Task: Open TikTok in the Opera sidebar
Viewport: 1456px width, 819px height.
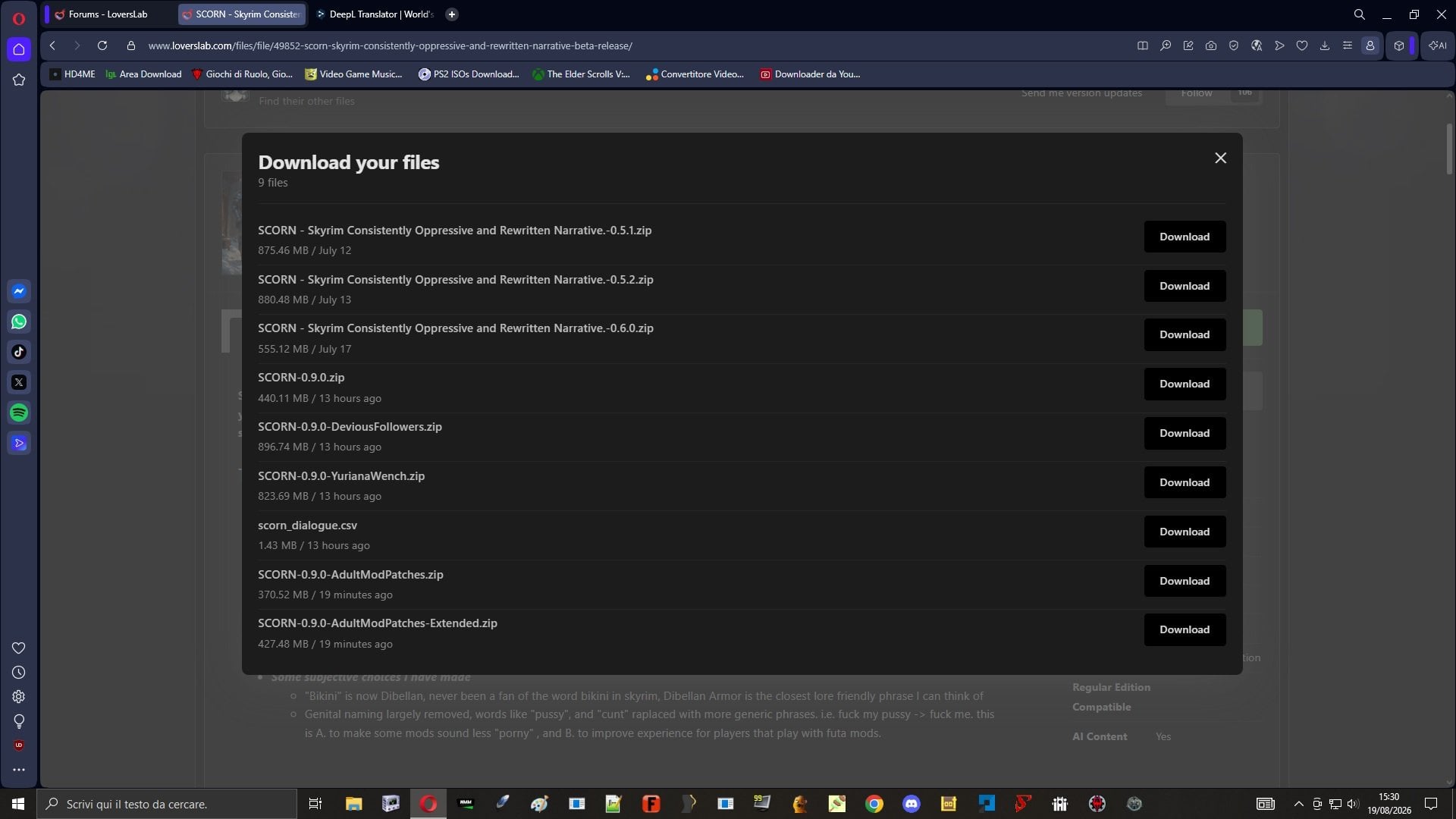Action: 19,352
